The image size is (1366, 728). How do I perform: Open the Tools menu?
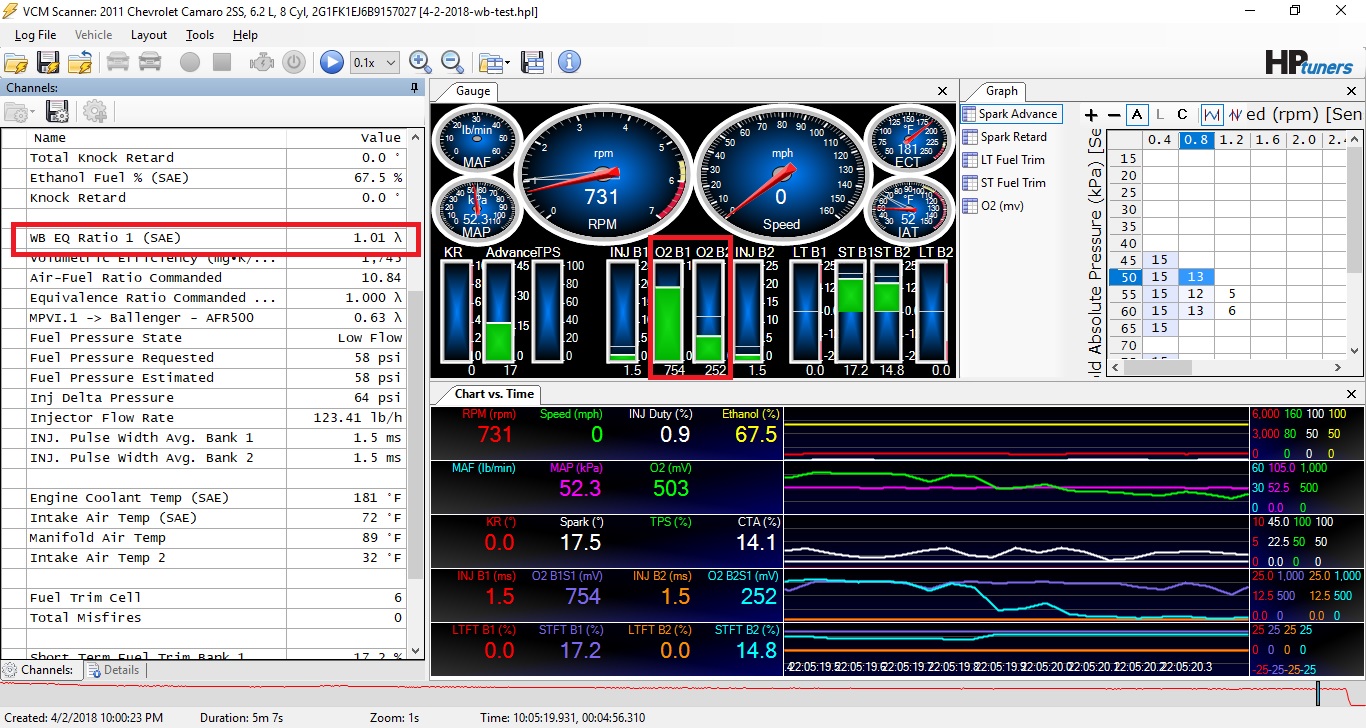200,35
